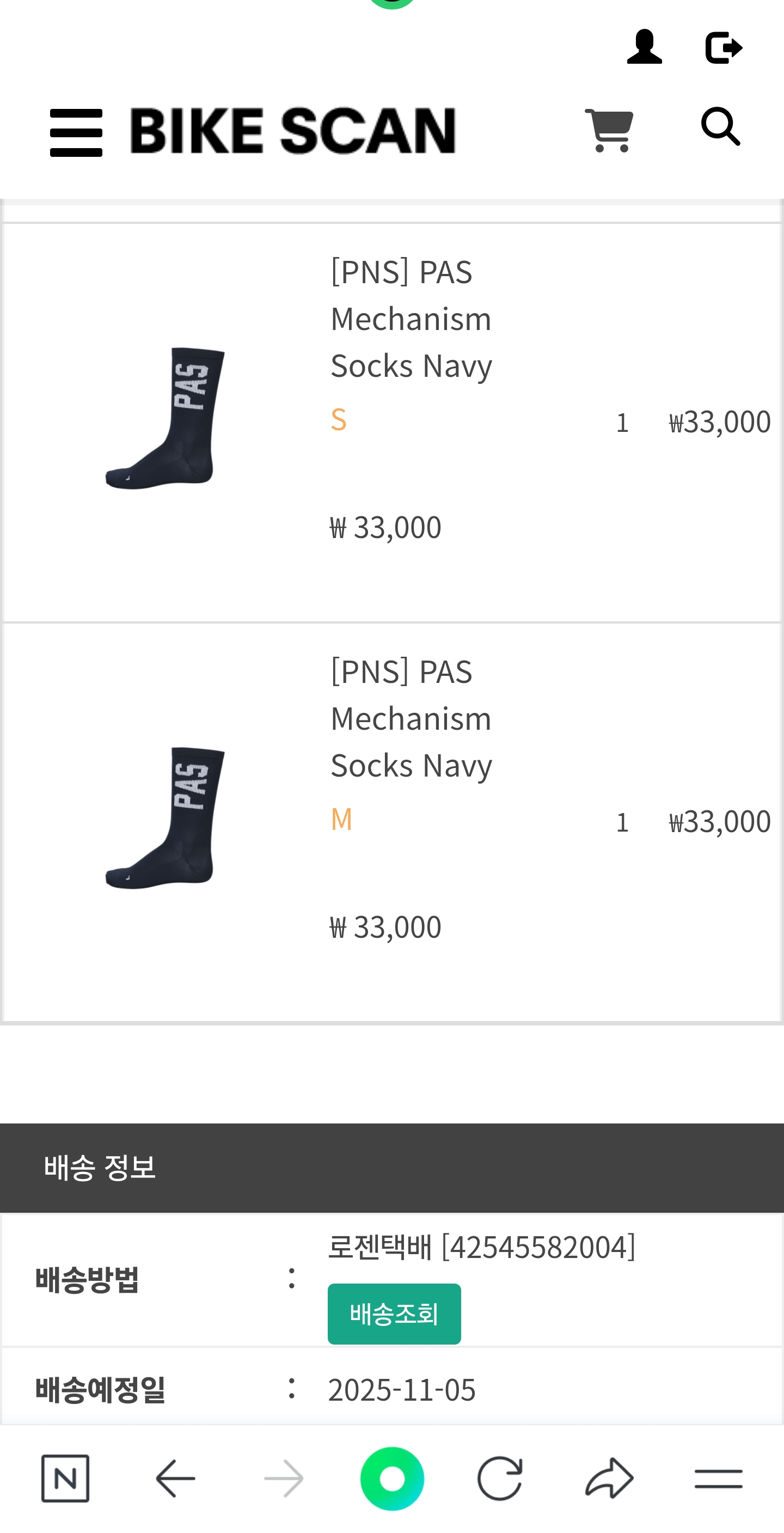Open the hamburger menu beside BIKE SCAN

pos(76,132)
